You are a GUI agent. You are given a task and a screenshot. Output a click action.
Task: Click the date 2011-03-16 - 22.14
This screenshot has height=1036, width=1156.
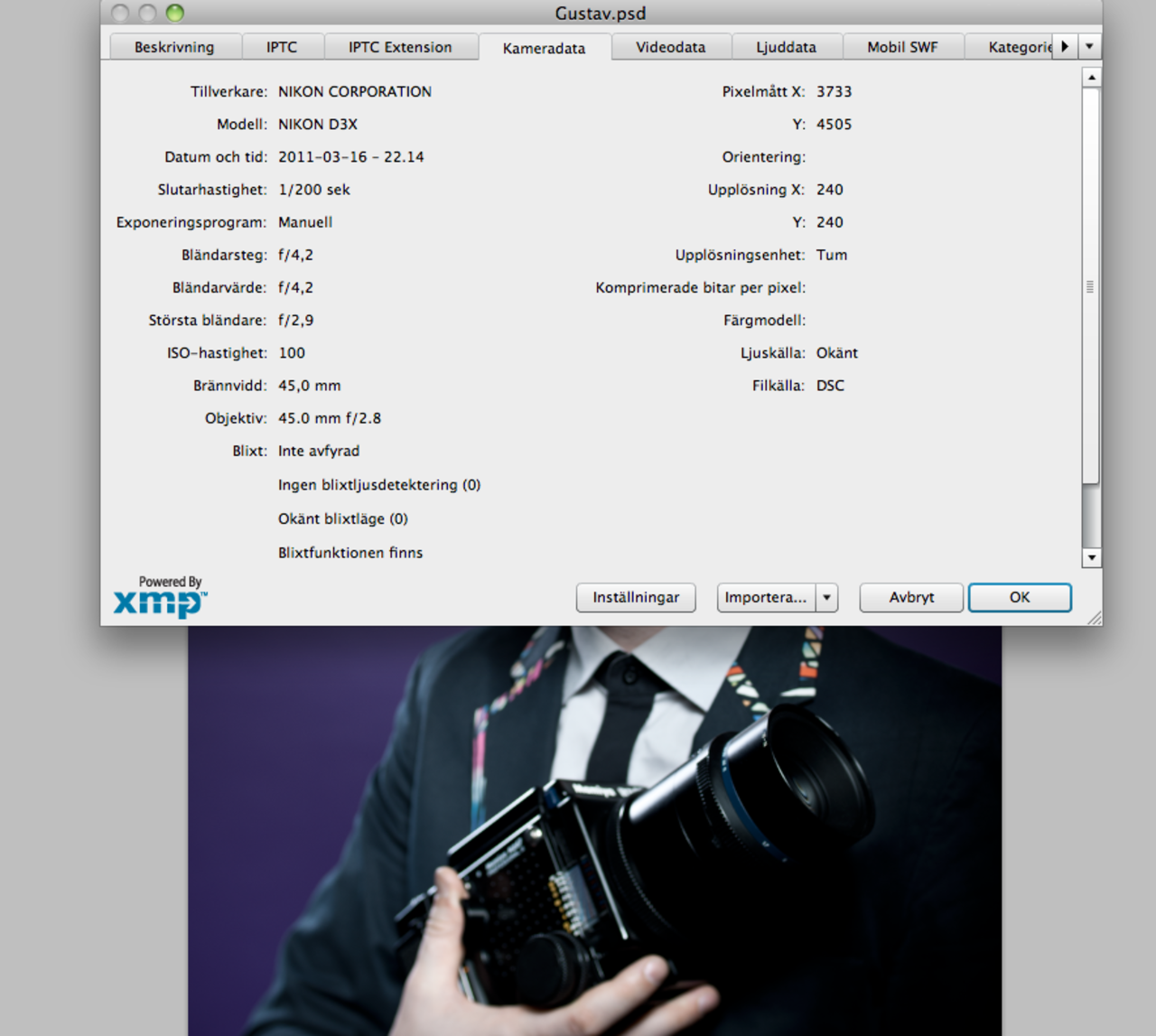coord(351,156)
